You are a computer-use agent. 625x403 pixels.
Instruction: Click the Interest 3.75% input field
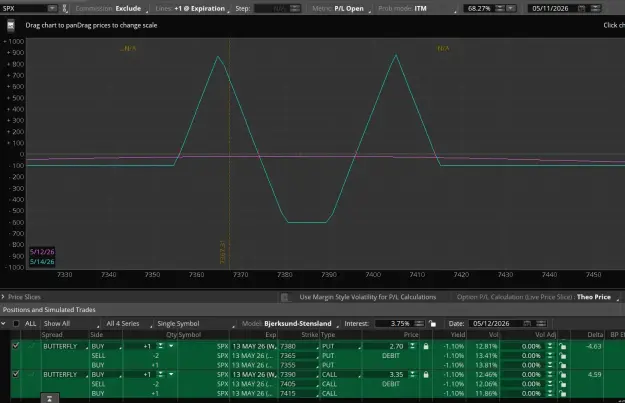[x=393, y=324]
